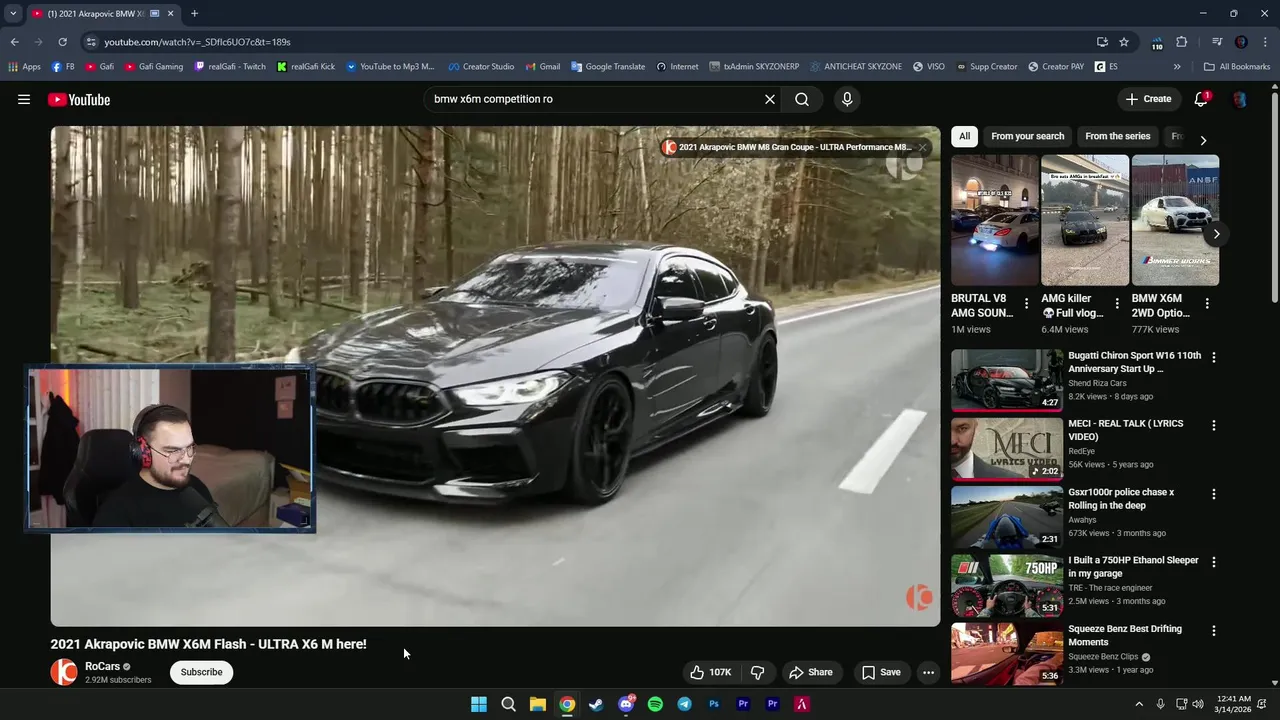Select the All filter chip
This screenshot has height=720, width=1280.
coord(964,136)
